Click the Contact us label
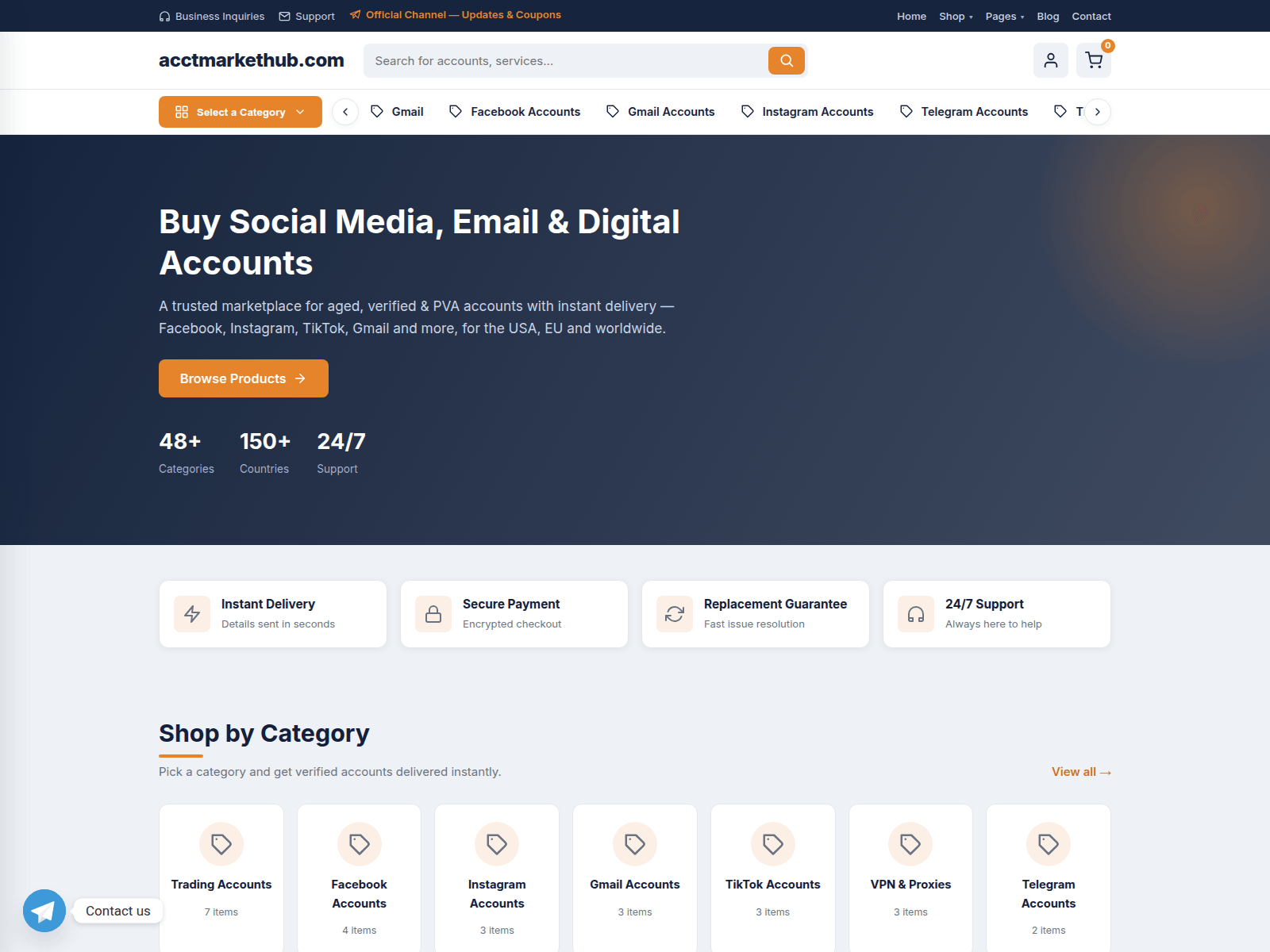1270x952 pixels. coord(118,911)
